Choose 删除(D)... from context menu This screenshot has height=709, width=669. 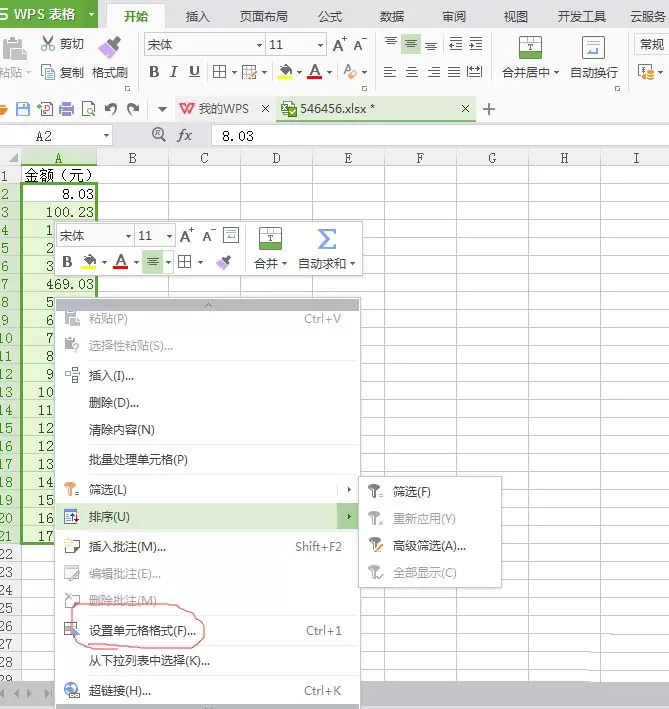pos(208,402)
